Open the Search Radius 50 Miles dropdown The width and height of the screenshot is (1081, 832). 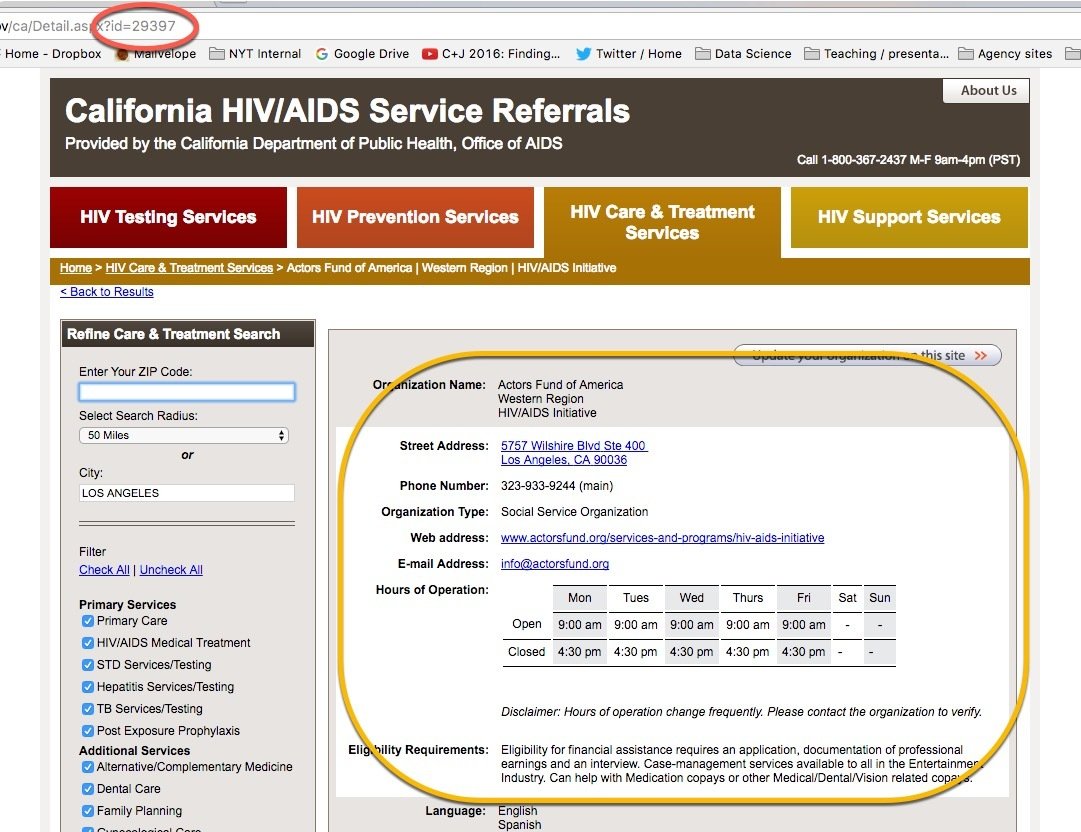pos(183,435)
